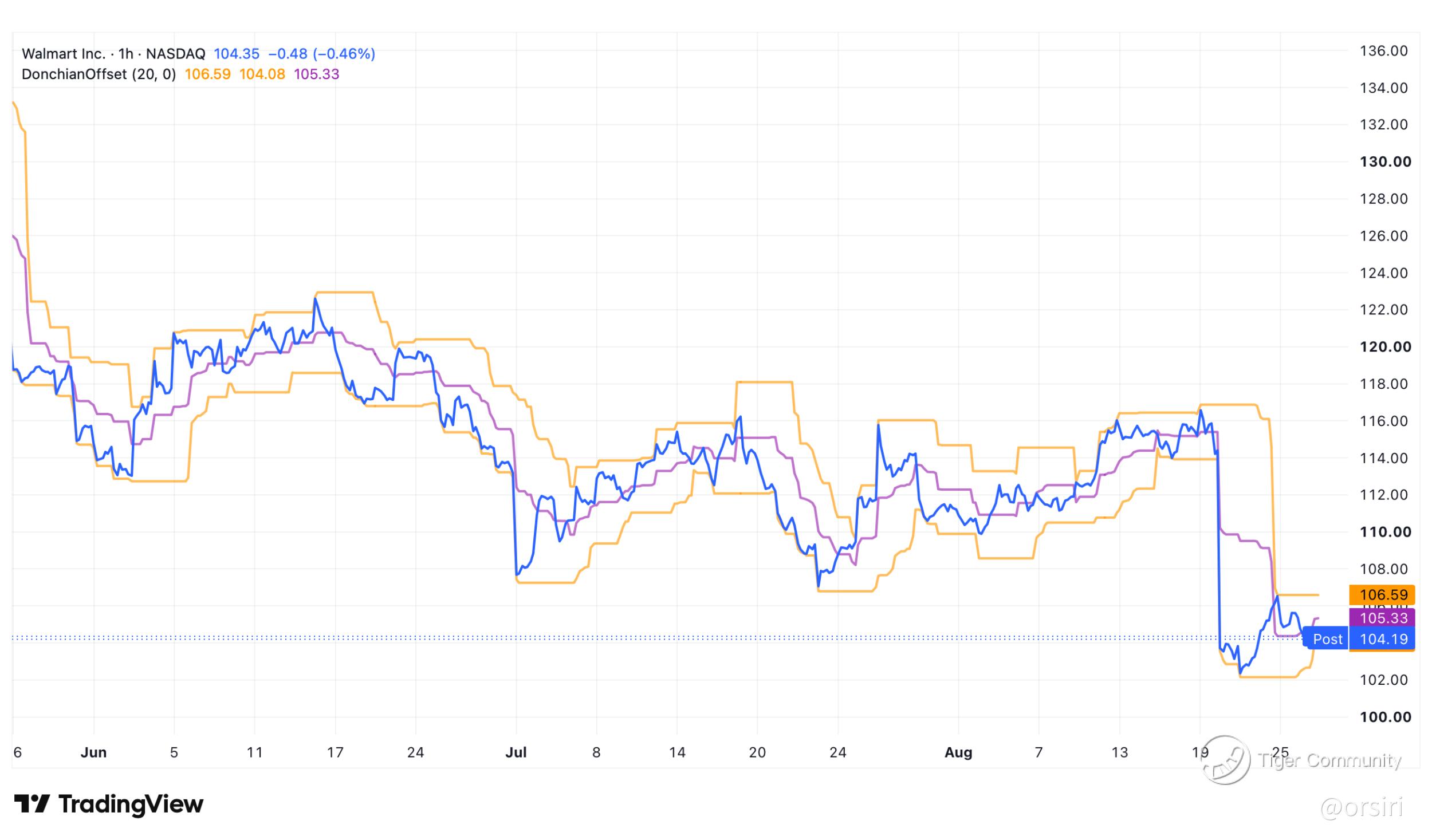Click the 128.00 price axis label
This screenshot has height=840, width=1432.
[1384, 199]
